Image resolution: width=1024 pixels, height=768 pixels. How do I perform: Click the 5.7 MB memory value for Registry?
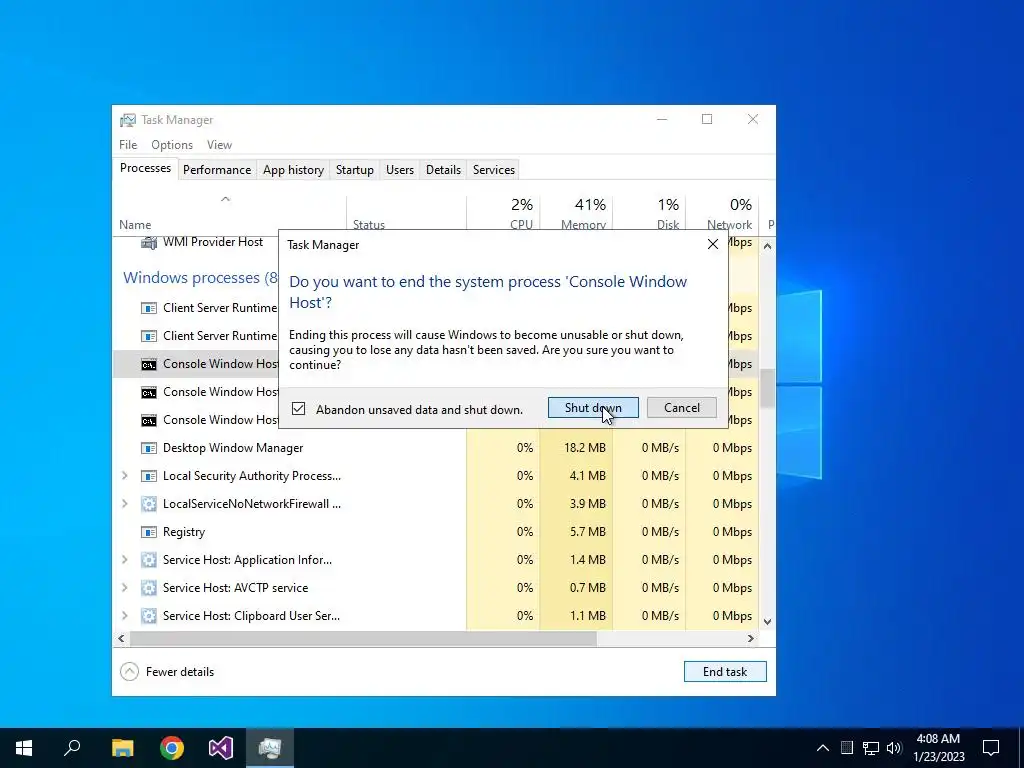587,532
